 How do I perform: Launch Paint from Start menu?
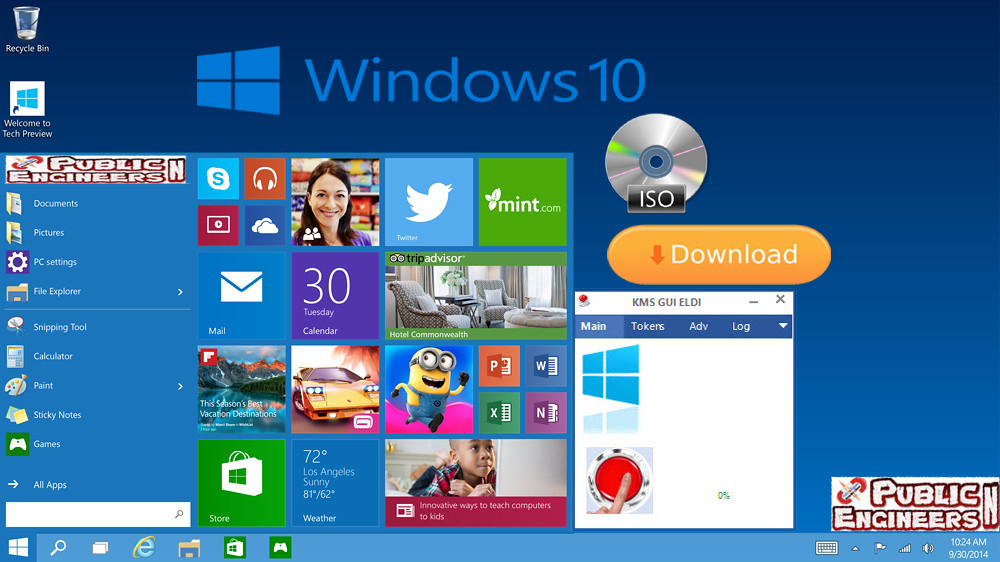(x=97, y=385)
